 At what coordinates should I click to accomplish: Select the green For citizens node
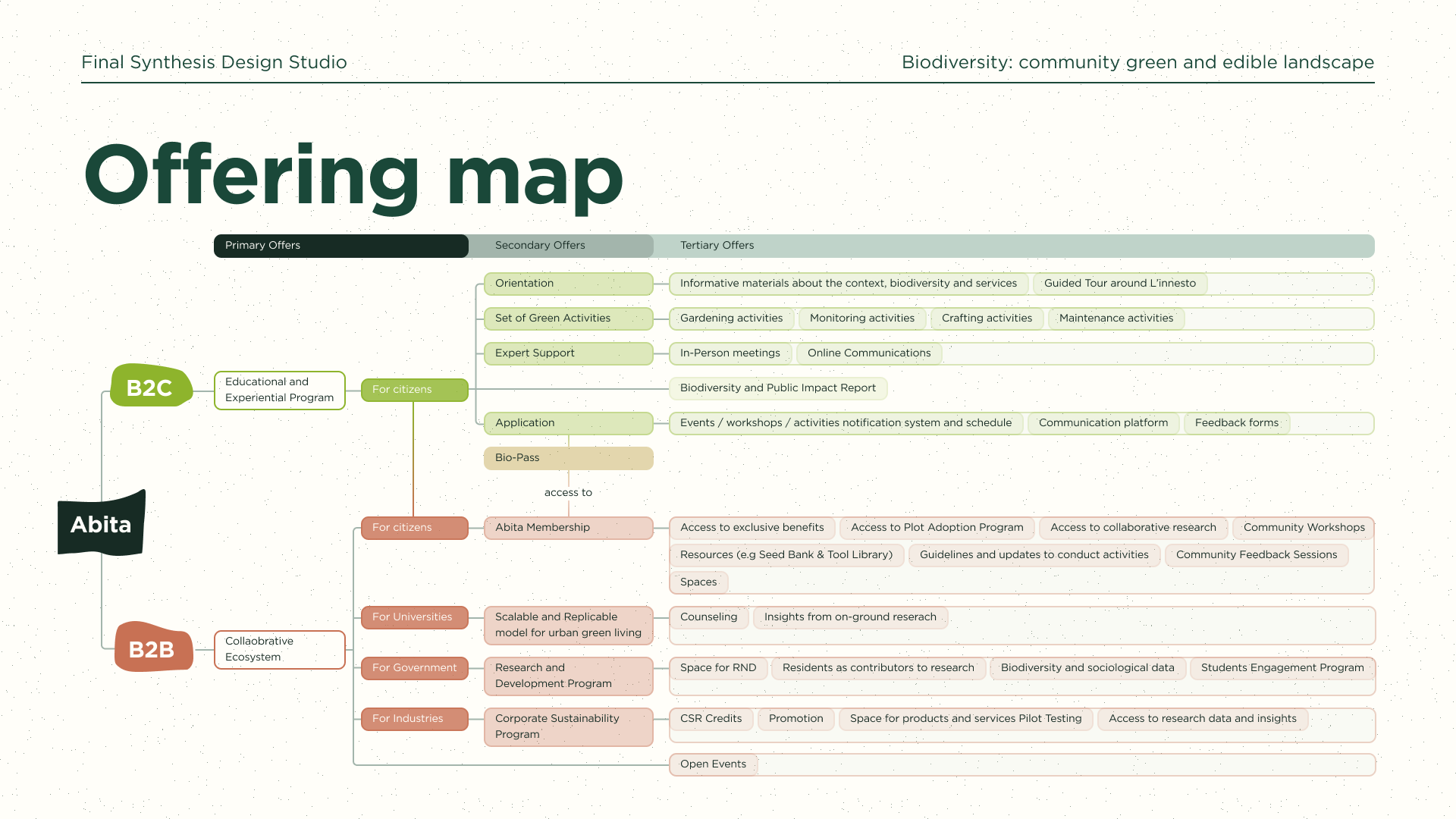tap(415, 390)
